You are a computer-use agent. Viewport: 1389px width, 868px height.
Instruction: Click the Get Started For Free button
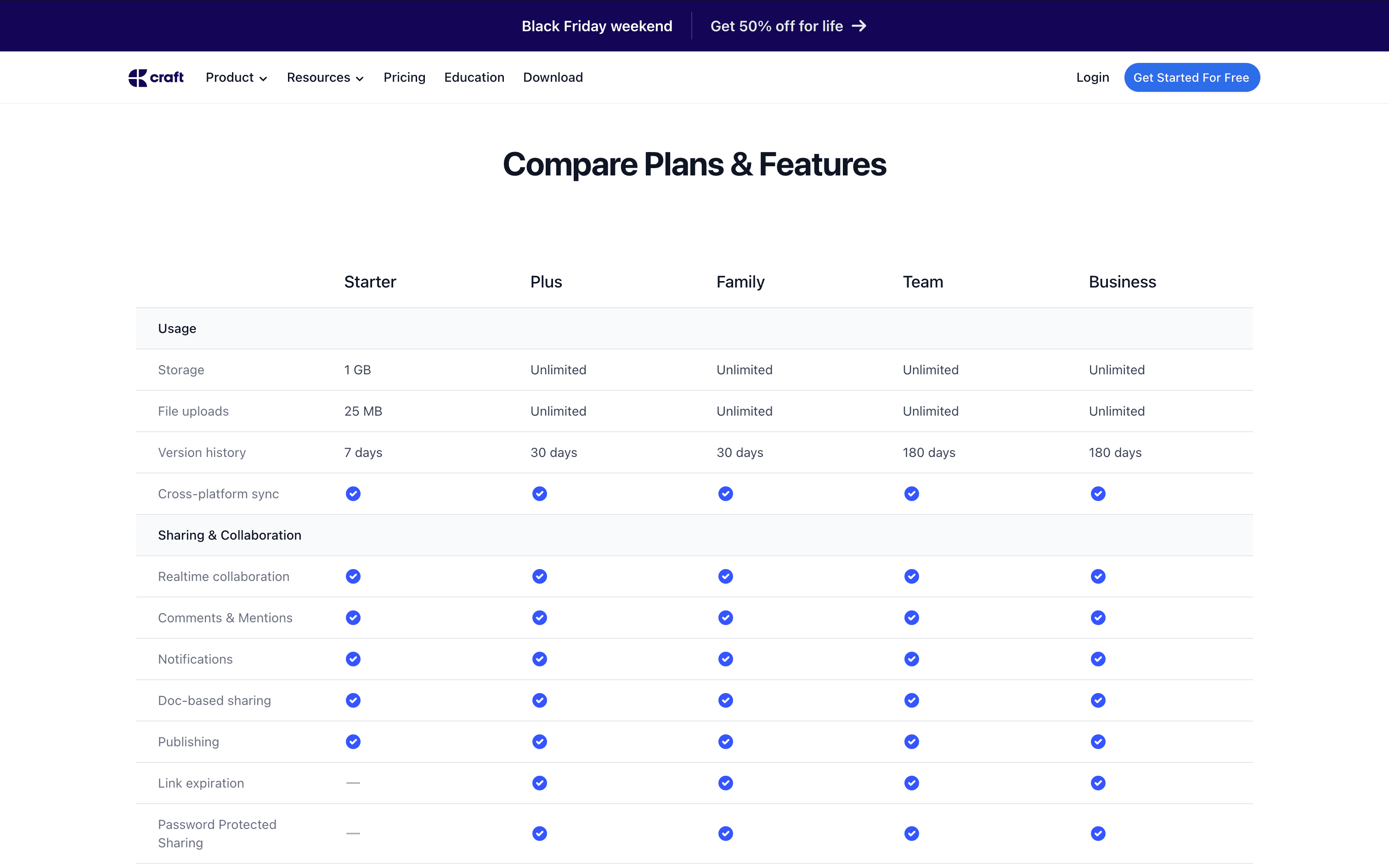(x=1191, y=78)
